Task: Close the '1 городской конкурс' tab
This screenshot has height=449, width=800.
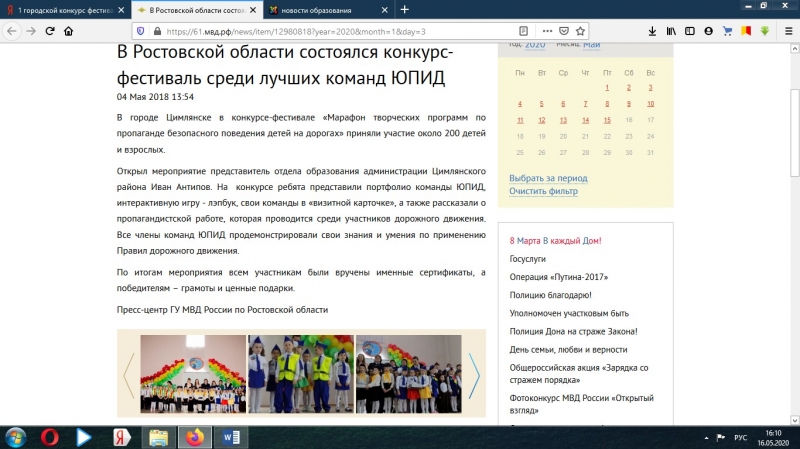Action: point(121,10)
